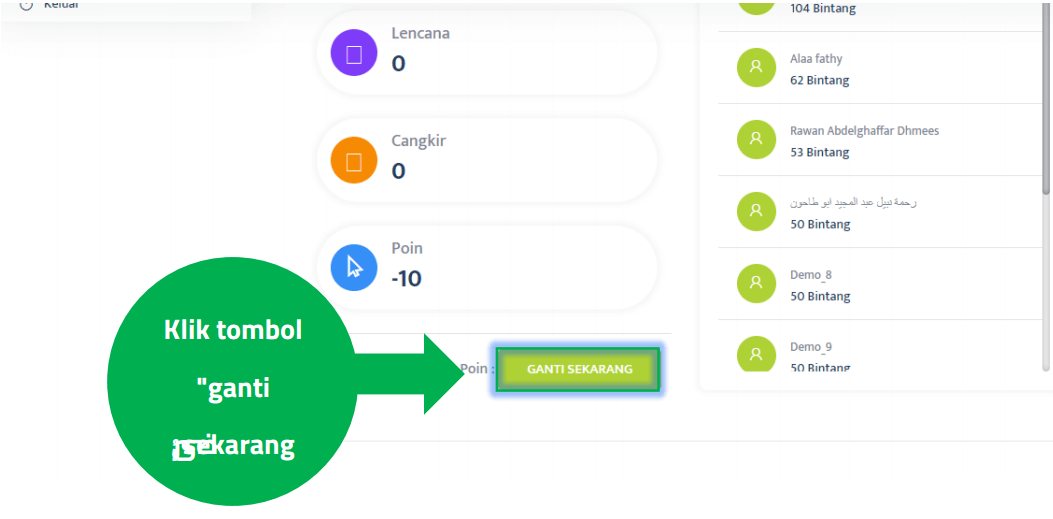The width and height of the screenshot is (1053, 519).
Task: Click the Lencana count value 0
Action: tap(398, 64)
